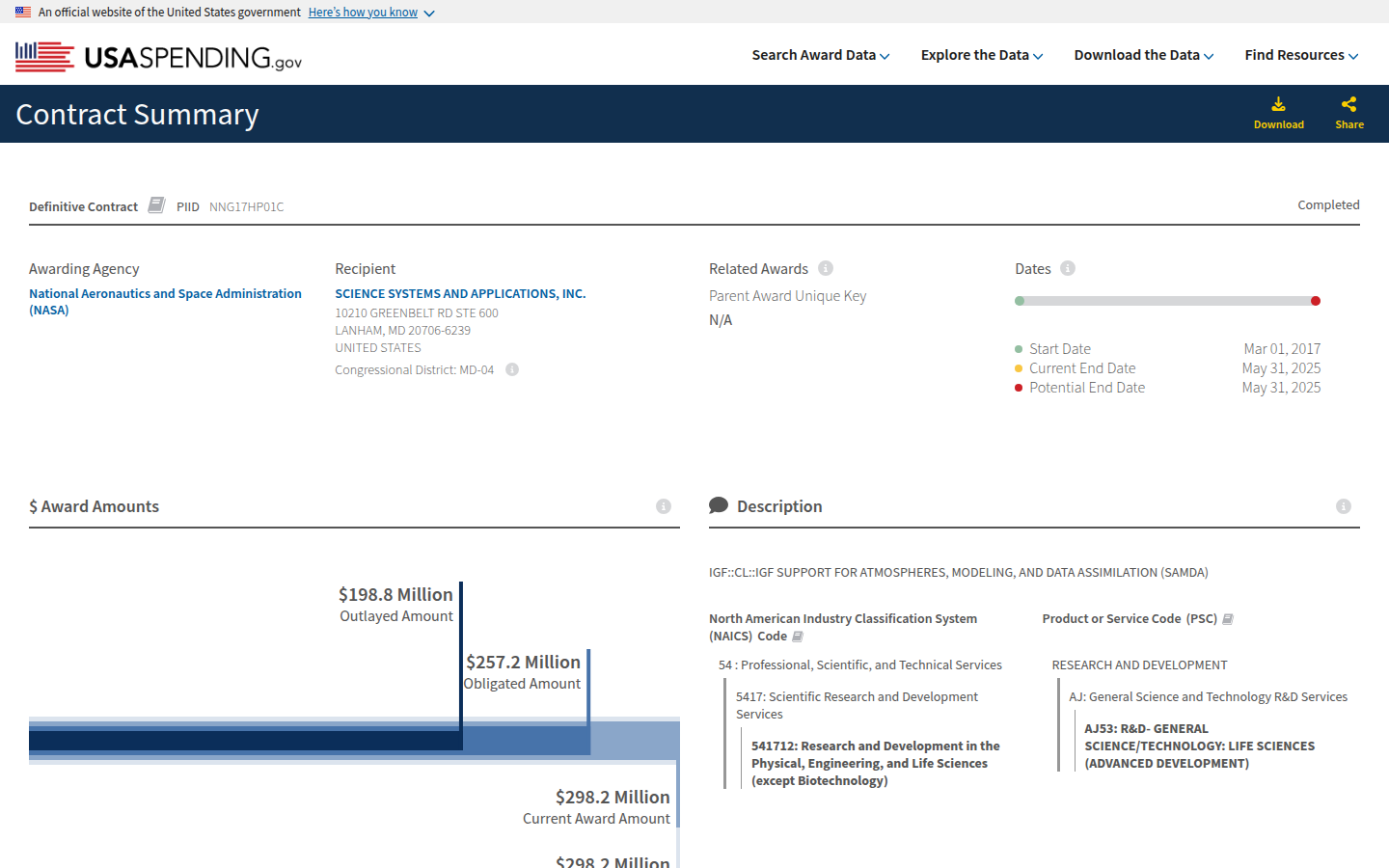The width and height of the screenshot is (1389, 868).
Task: Click the AJ53 R&D General Science entry
Action: pyautogui.click(x=1200, y=746)
